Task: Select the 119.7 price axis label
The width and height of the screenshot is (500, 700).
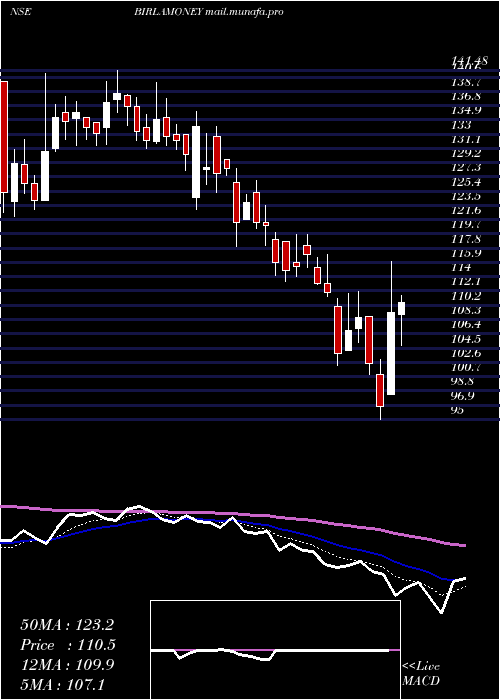Action: (x=466, y=225)
